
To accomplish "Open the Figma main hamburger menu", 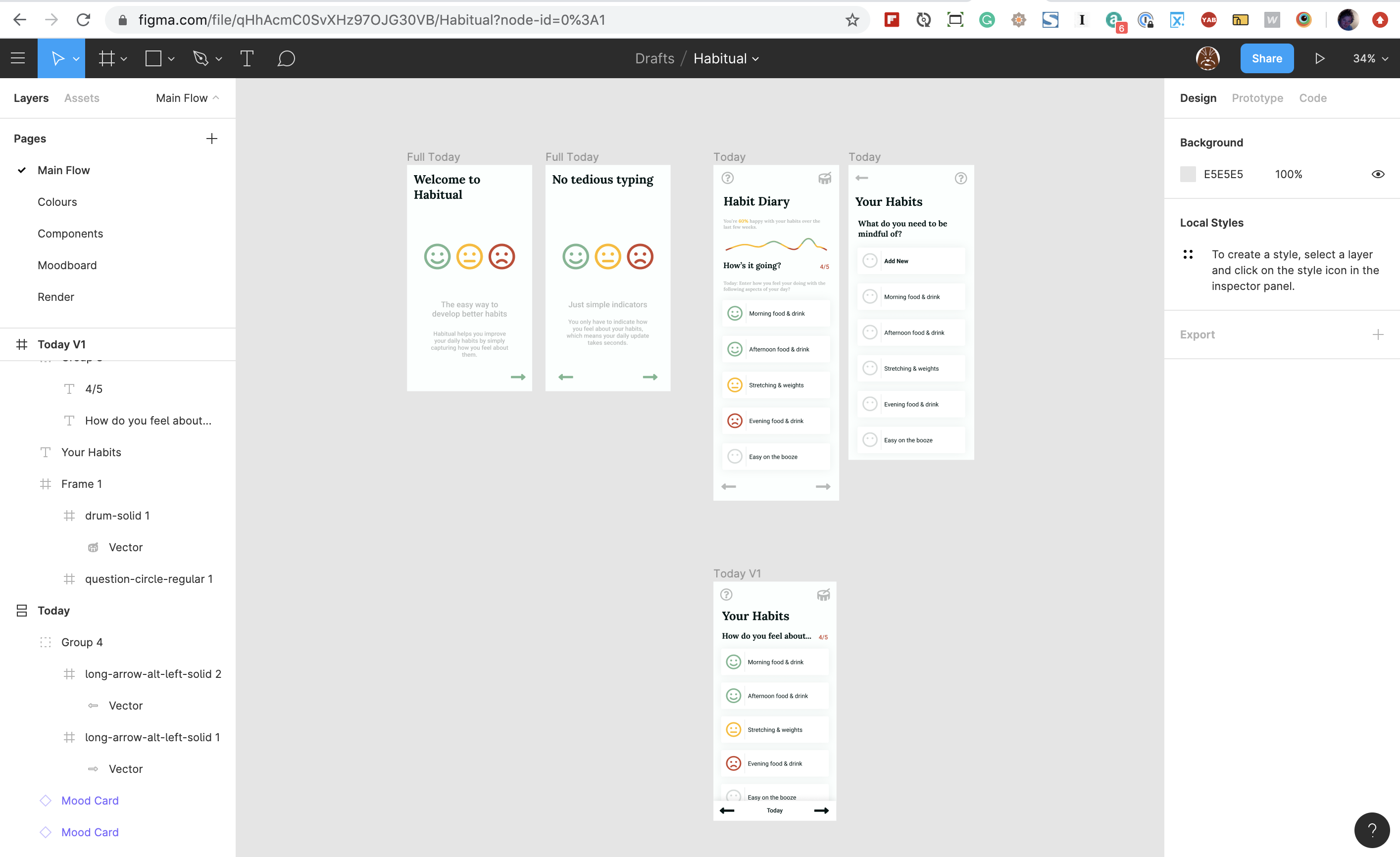I will tap(18, 58).
